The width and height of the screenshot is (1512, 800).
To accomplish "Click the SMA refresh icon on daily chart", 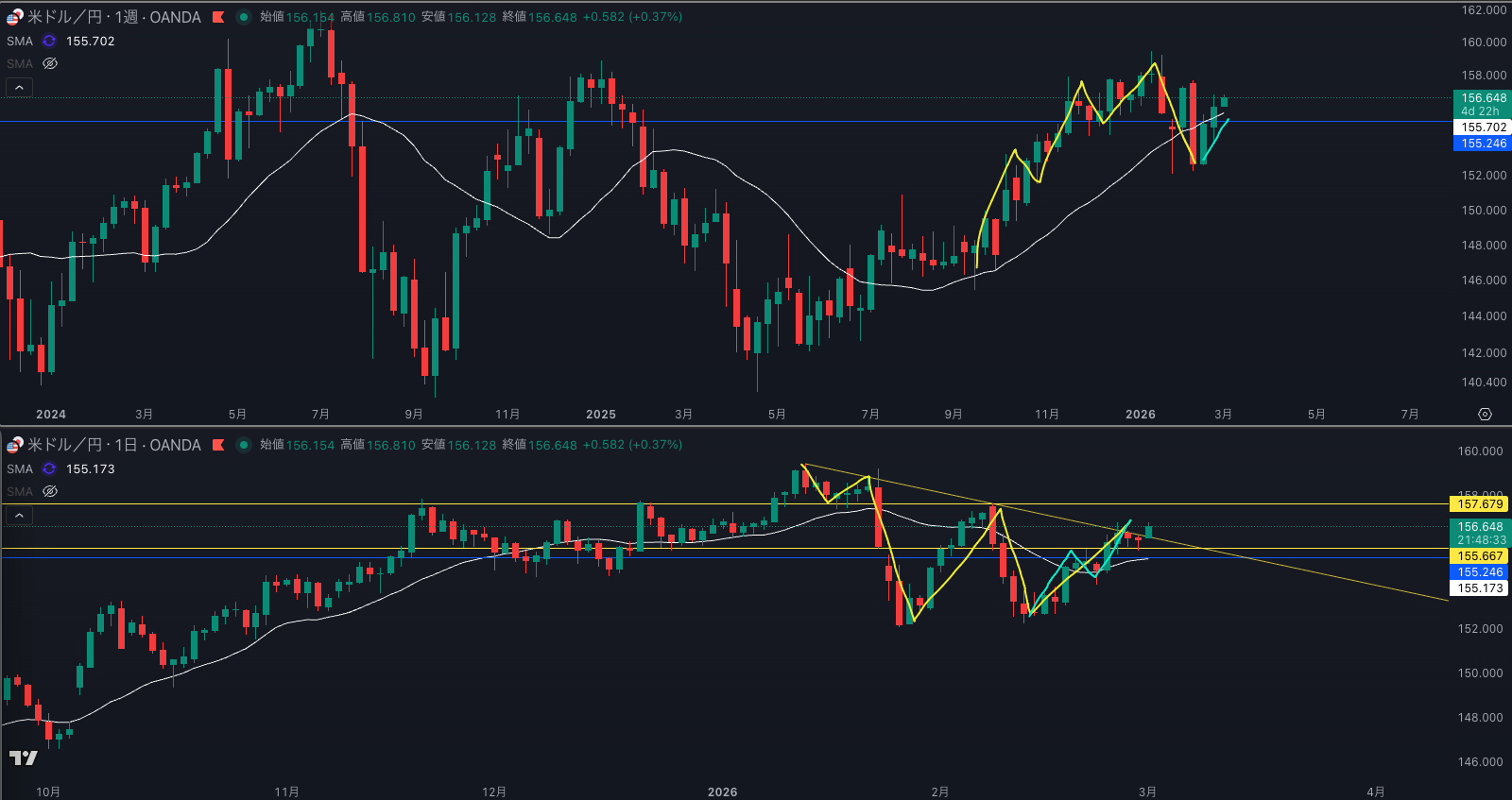I will coord(49,469).
